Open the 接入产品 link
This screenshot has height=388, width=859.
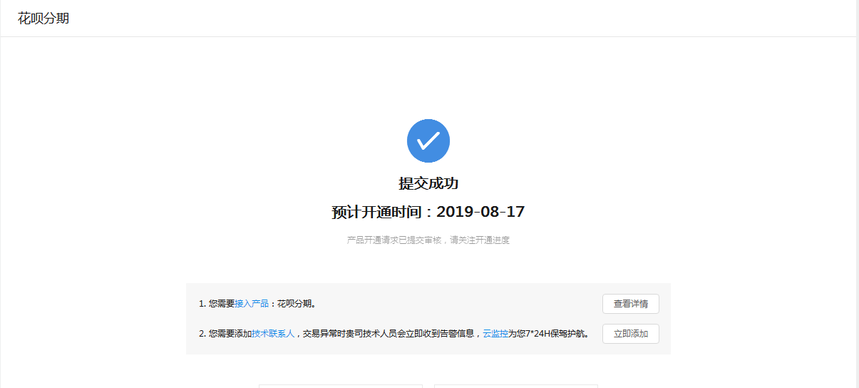[x=251, y=304]
